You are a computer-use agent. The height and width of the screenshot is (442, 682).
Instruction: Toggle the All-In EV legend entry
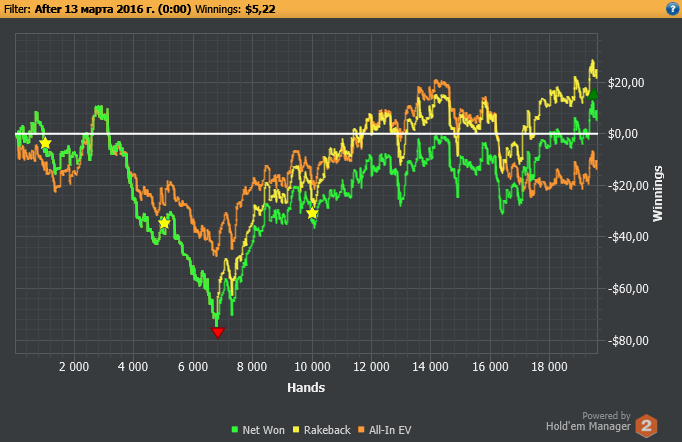(x=384, y=430)
